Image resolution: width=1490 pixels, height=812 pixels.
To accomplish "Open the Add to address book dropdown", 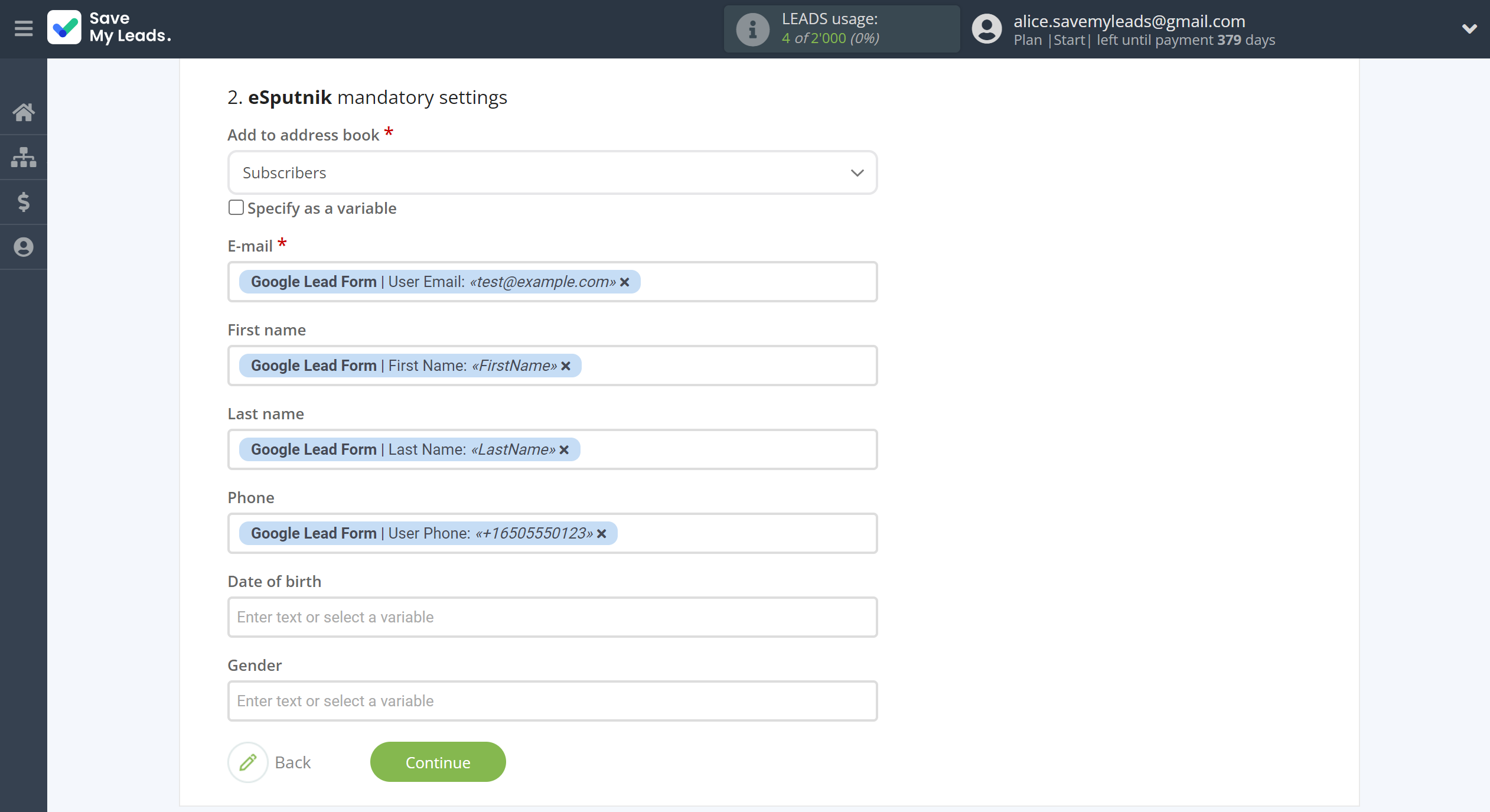I will (x=552, y=172).
